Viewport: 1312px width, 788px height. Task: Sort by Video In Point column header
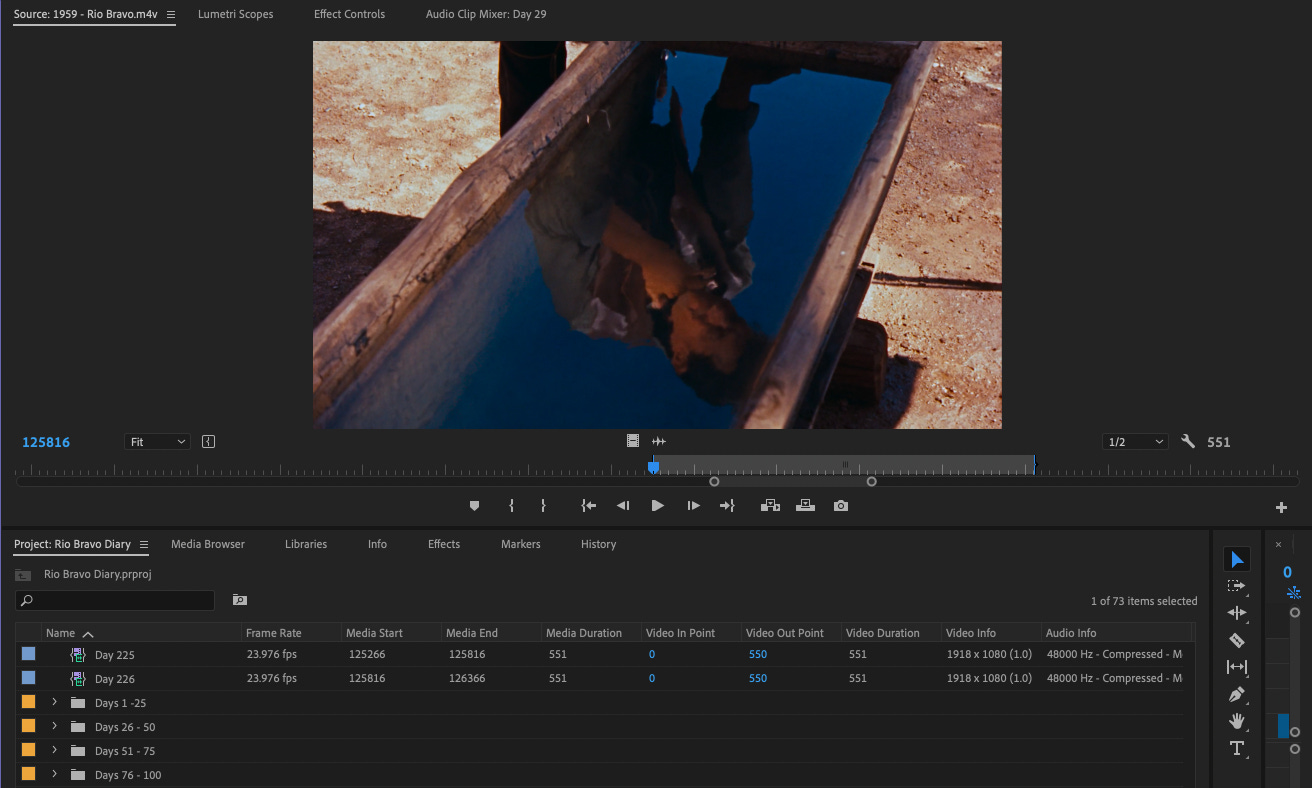click(x=681, y=633)
